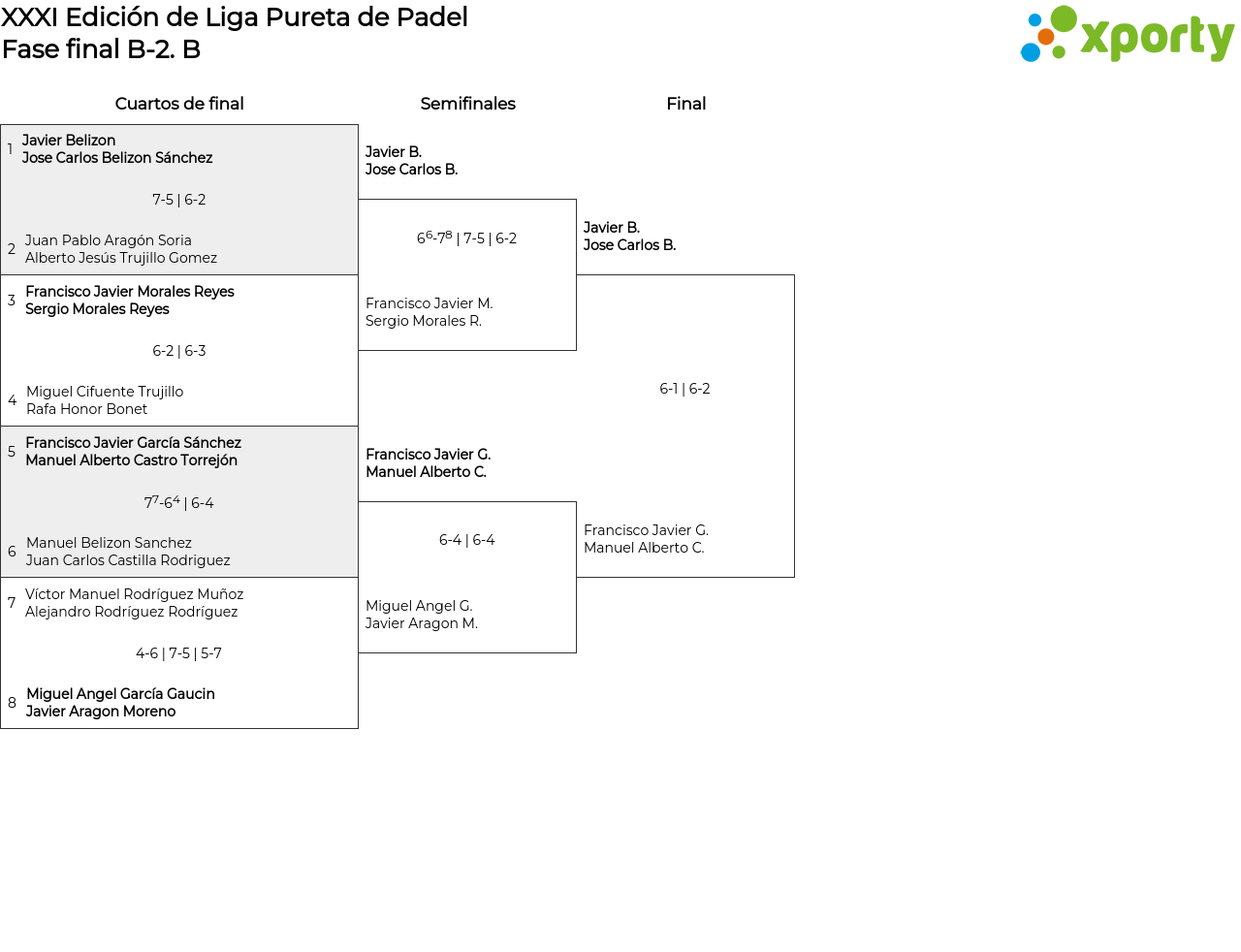This screenshot has width=1241, height=952.
Task: Click Miguel Cifuente Trujillo pair
Action: 105,400
